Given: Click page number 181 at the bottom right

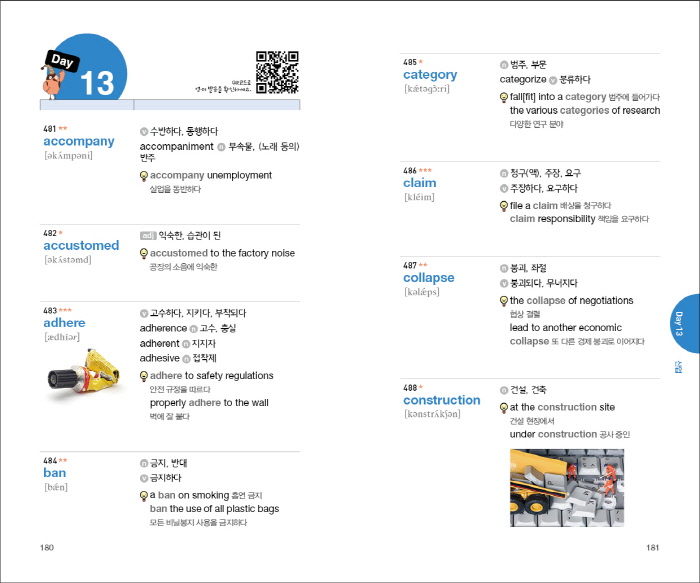Looking at the screenshot, I should click(652, 547).
